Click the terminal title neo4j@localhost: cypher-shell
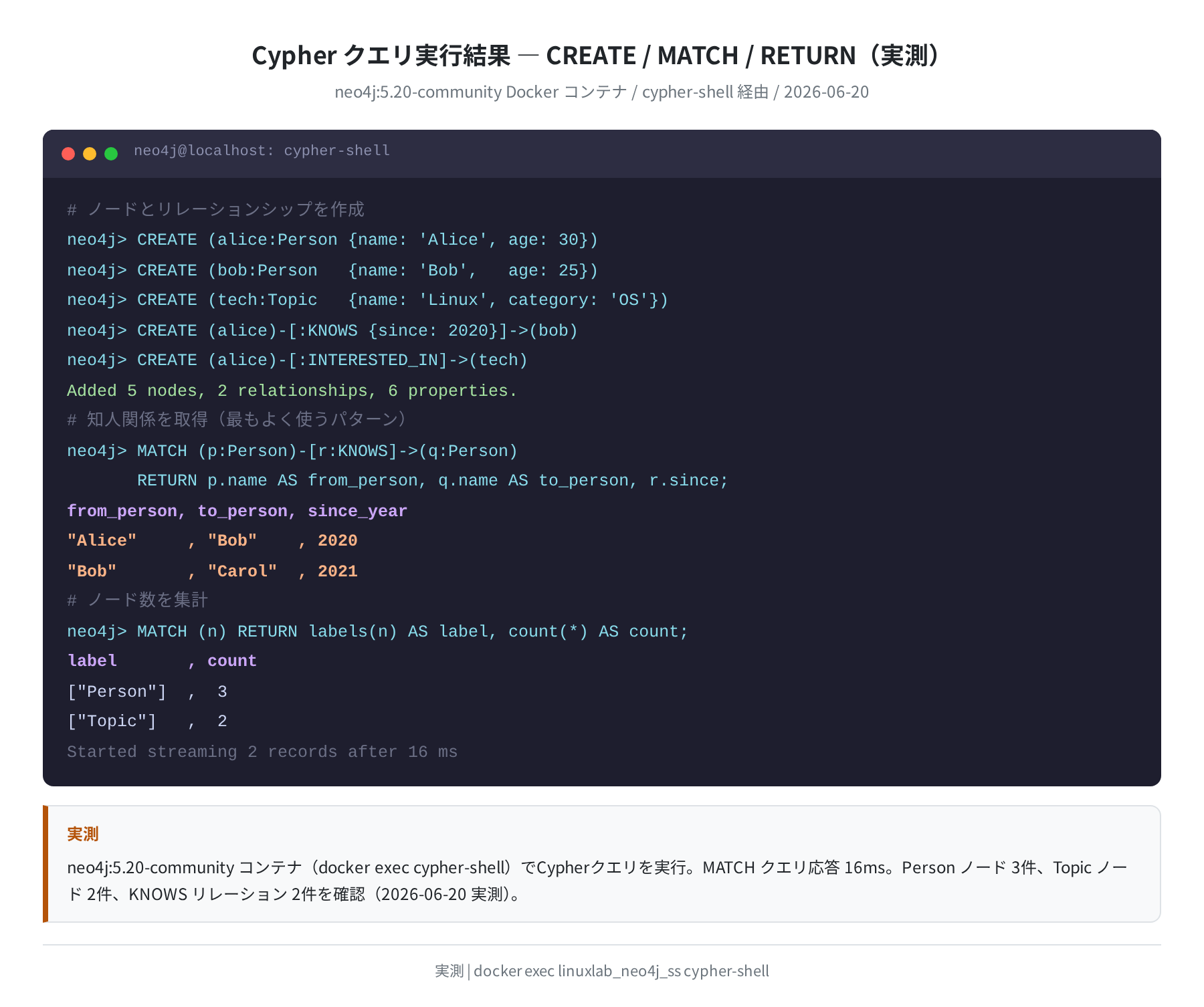Screen dimensions: 1204x1007 [262, 151]
